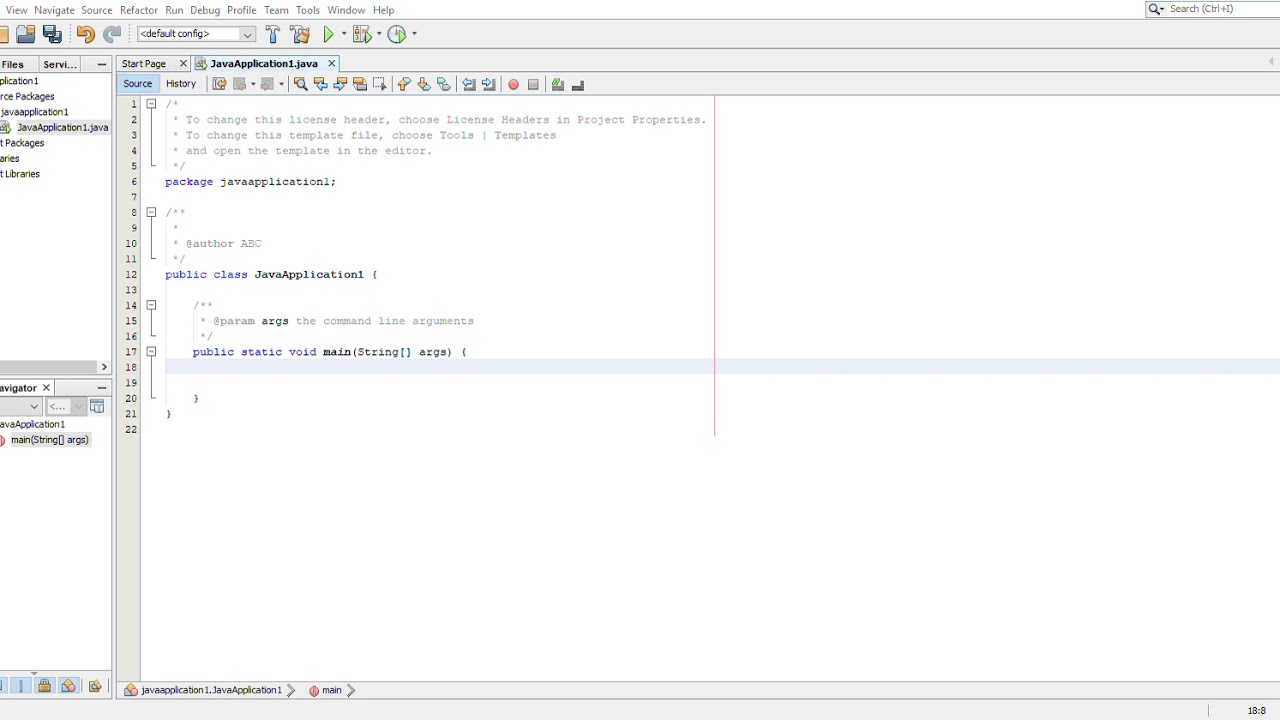Click the Uncomment lines editor icon
This screenshot has height=720, width=1280.
click(x=578, y=84)
